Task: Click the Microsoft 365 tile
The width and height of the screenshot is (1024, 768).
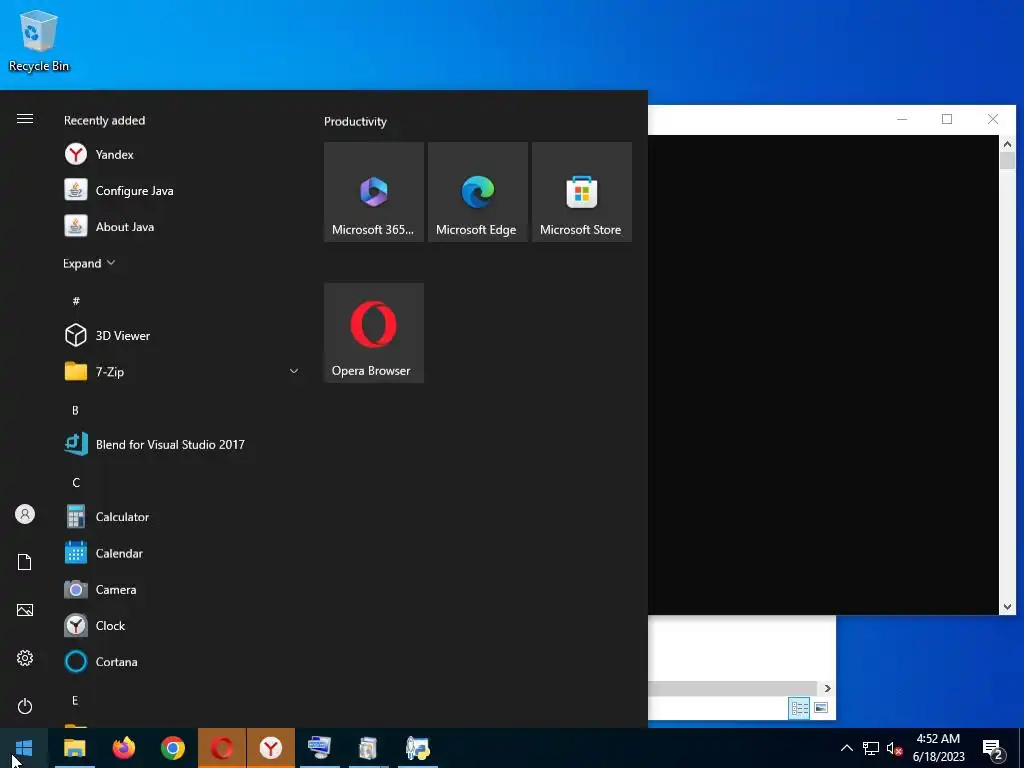Action: pyautogui.click(x=374, y=192)
